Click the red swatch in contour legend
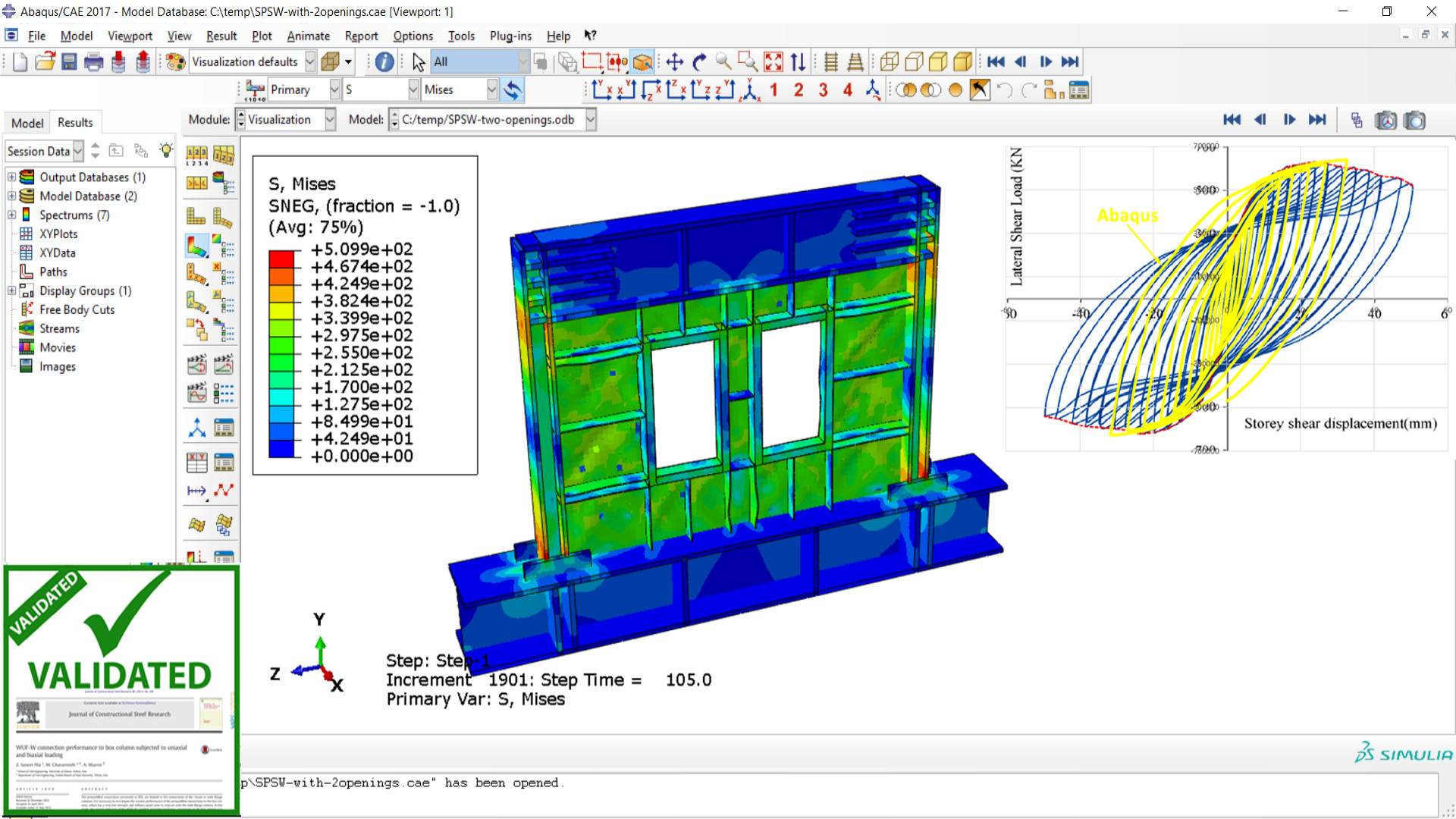Image resolution: width=1456 pixels, height=819 pixels. [281, 259]
